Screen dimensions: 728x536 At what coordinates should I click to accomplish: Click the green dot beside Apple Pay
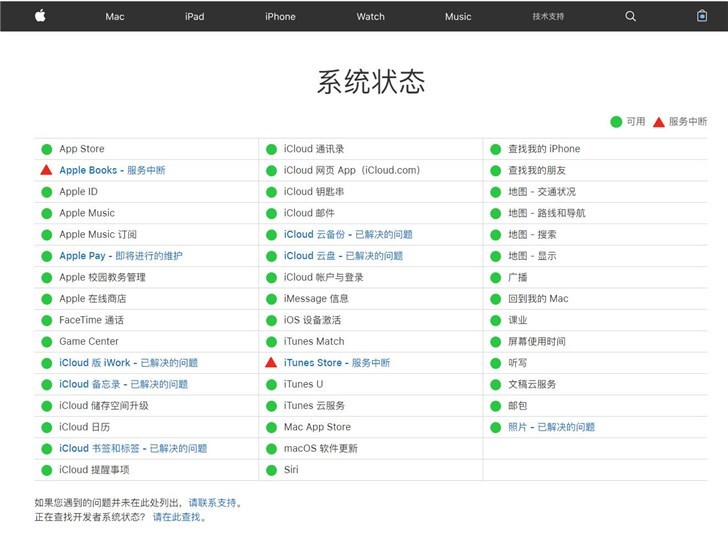coord(46,256)
